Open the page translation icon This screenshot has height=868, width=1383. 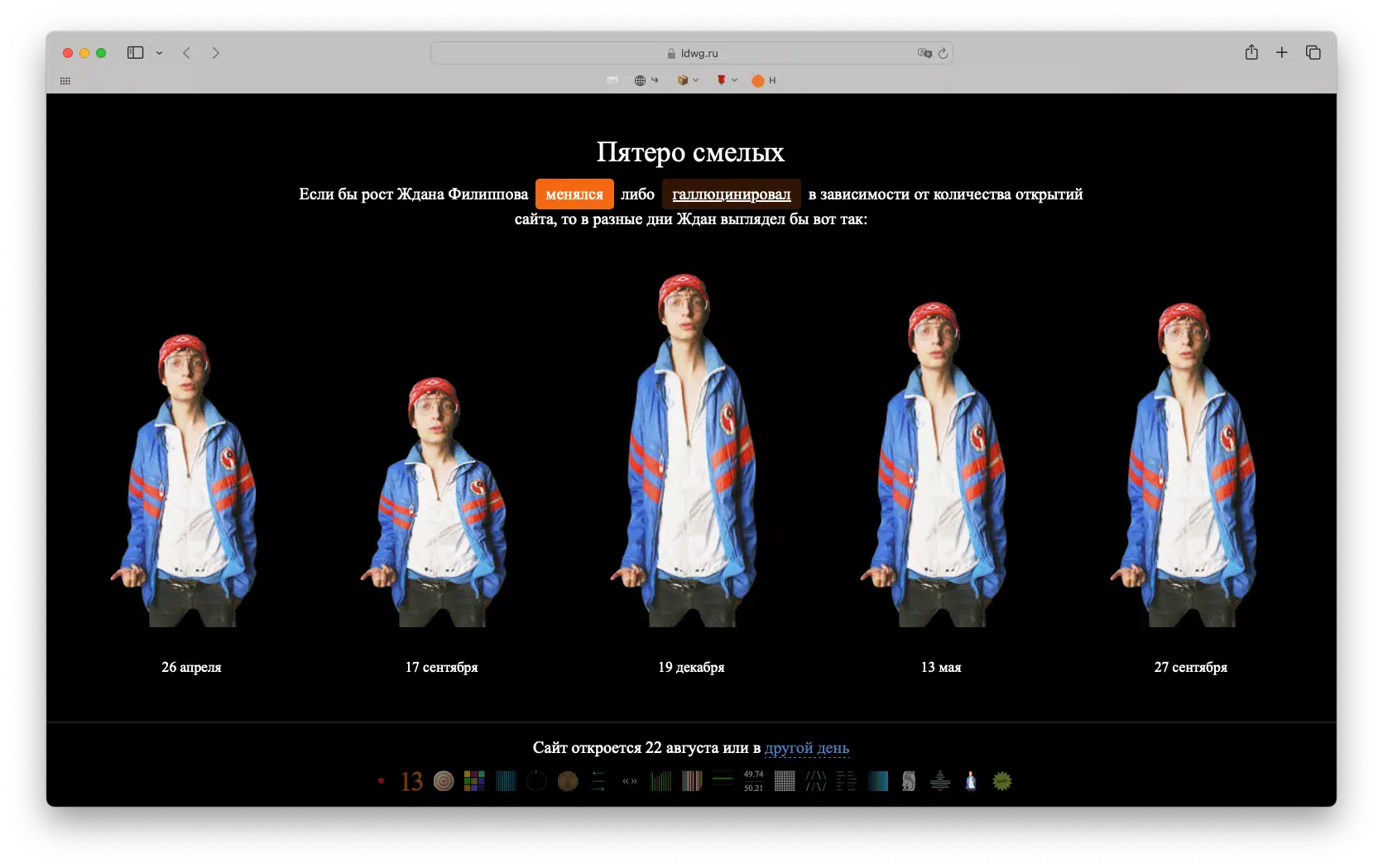[x=924, y=53]
